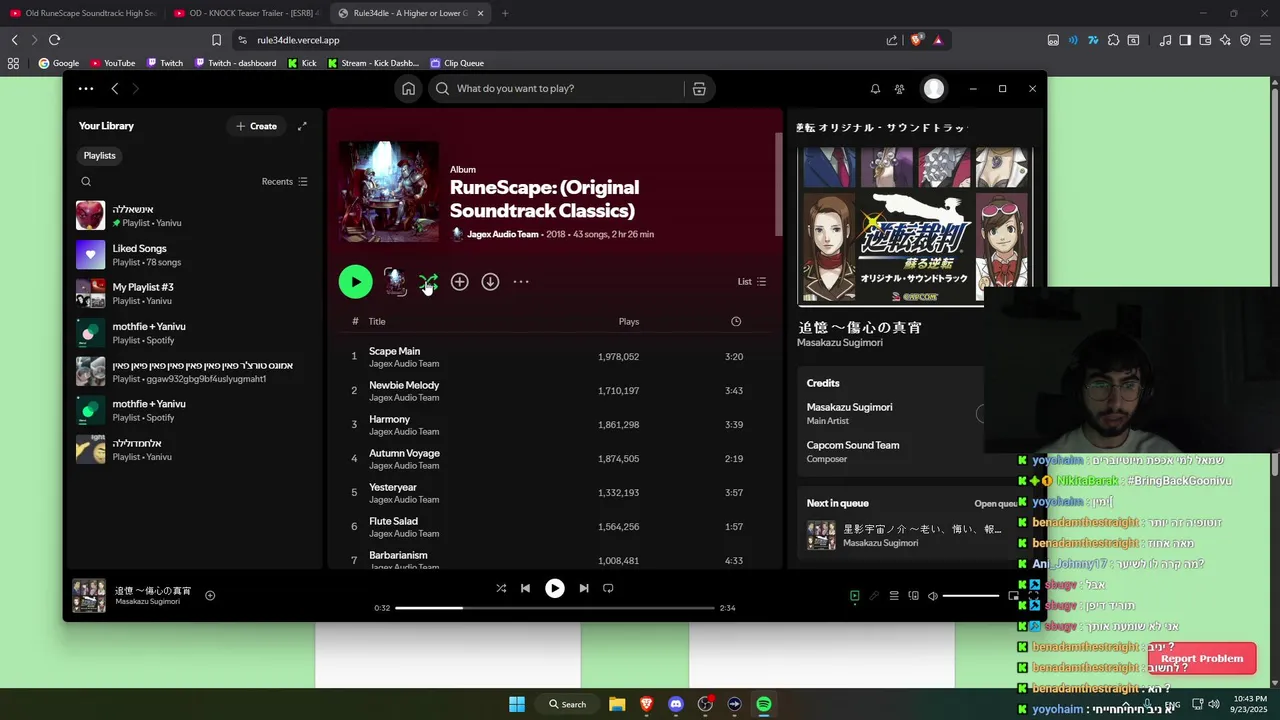Connect to a device
This screenshot has width=1280, height=720.
pos(913,596)
